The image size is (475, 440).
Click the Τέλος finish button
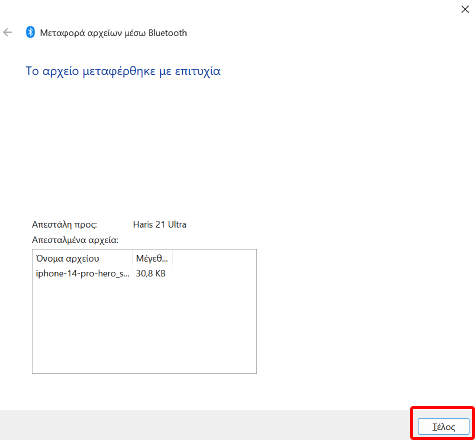[443, 427]
